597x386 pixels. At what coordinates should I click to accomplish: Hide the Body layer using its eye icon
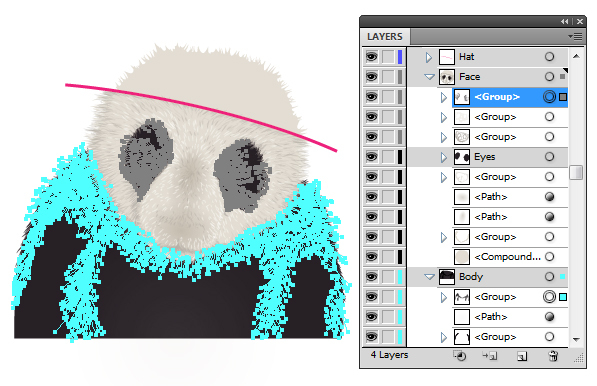click(x=371, y=276)
